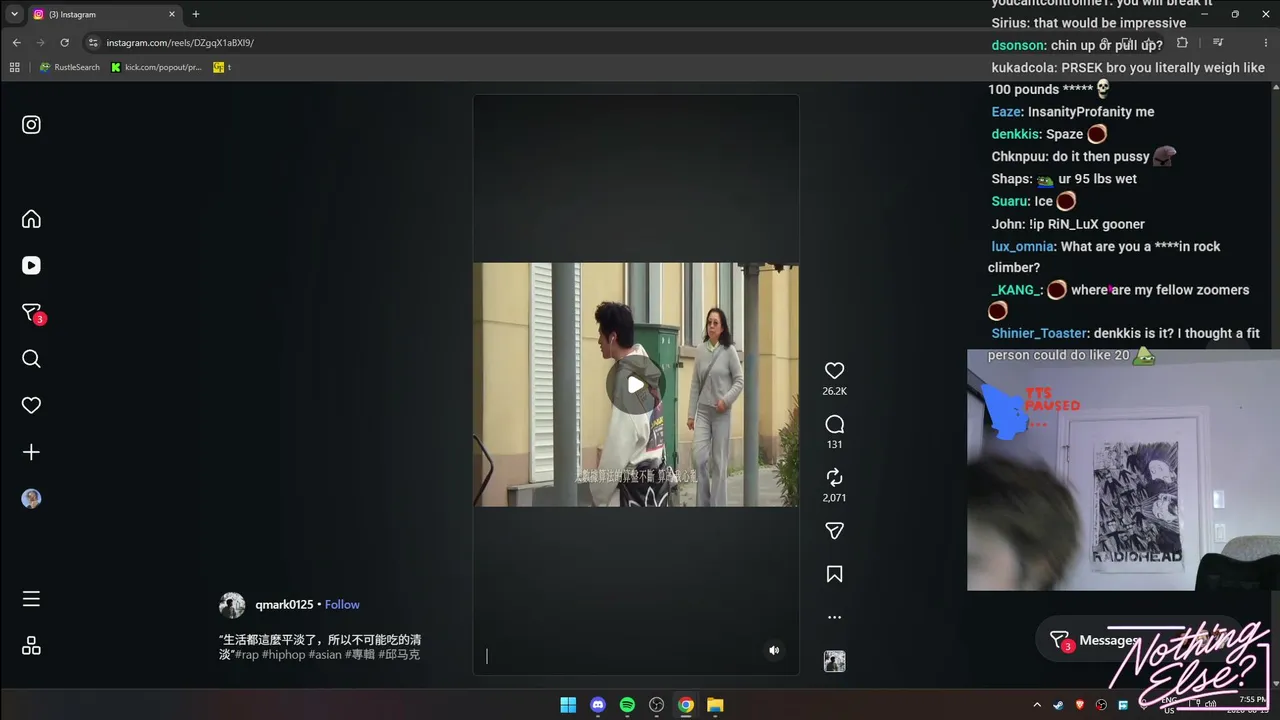
Task: Close the Instagram browser tab
Action: click(x=172, y=14)
